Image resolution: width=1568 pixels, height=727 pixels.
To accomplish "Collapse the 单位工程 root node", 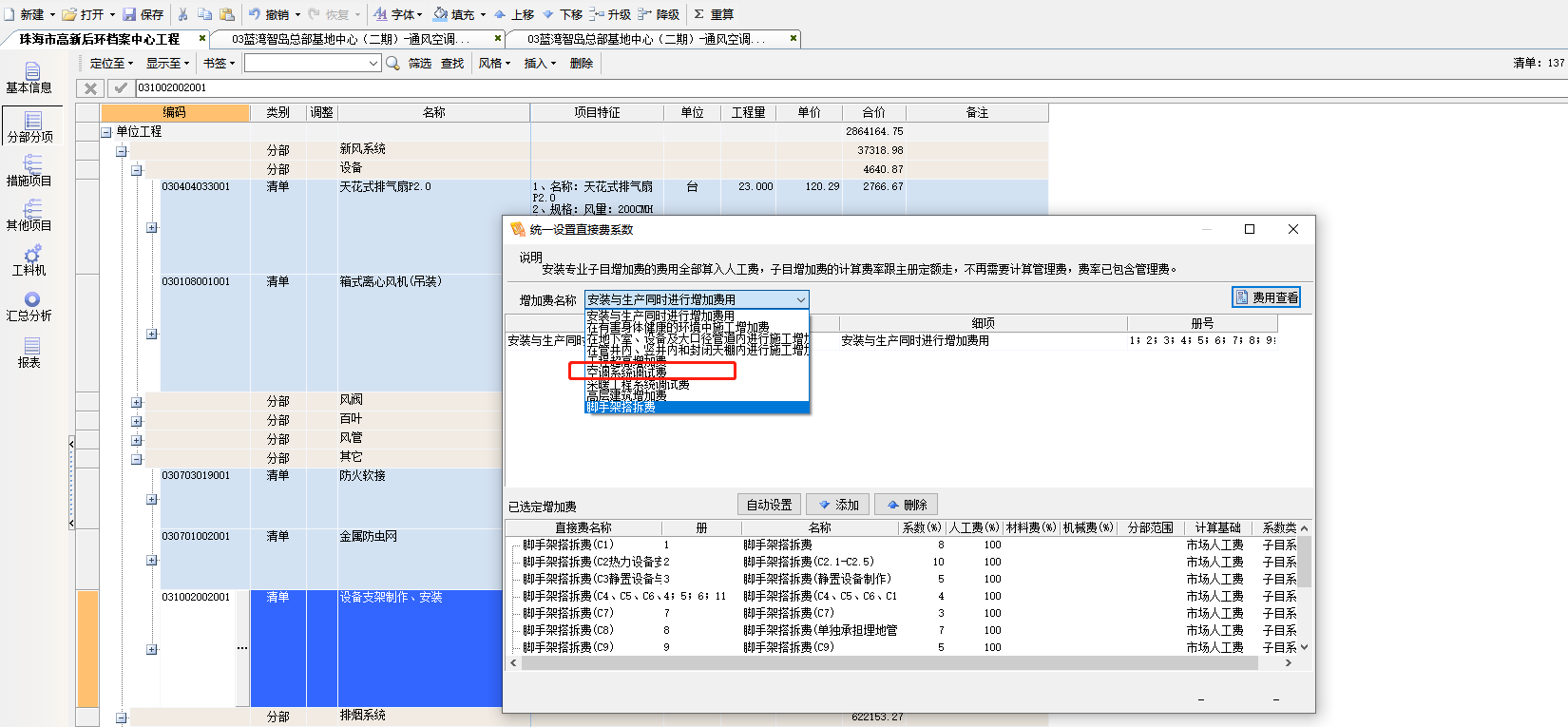I will 106,132.
